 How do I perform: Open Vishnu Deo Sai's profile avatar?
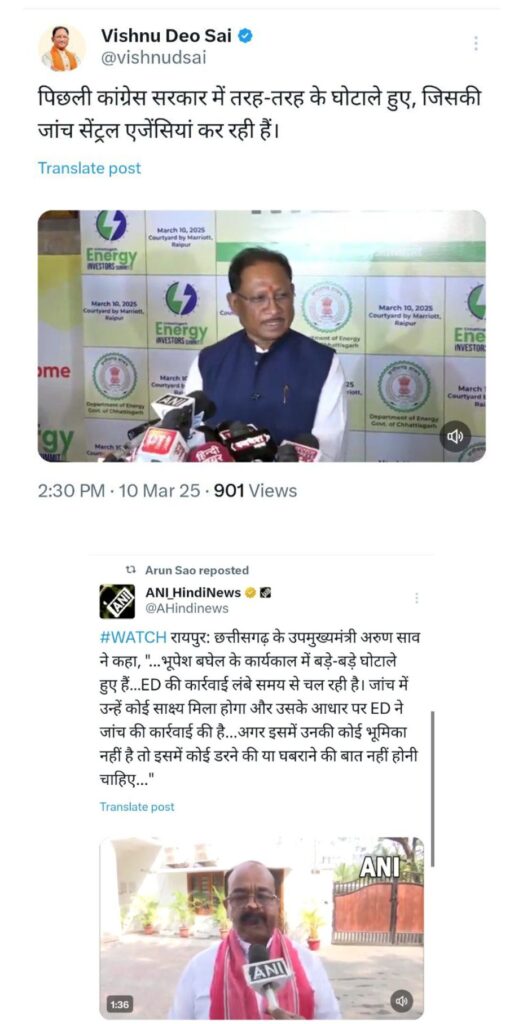pyautogui.click(x=61, y=48)
